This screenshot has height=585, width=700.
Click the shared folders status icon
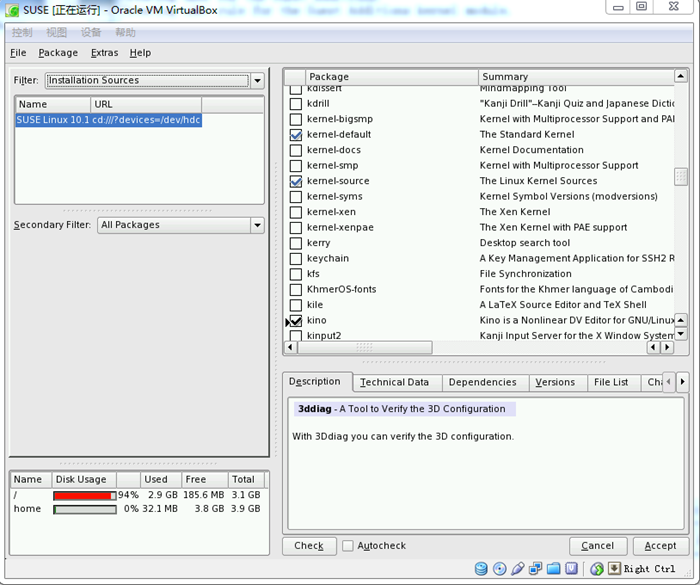tap(553, 568)
